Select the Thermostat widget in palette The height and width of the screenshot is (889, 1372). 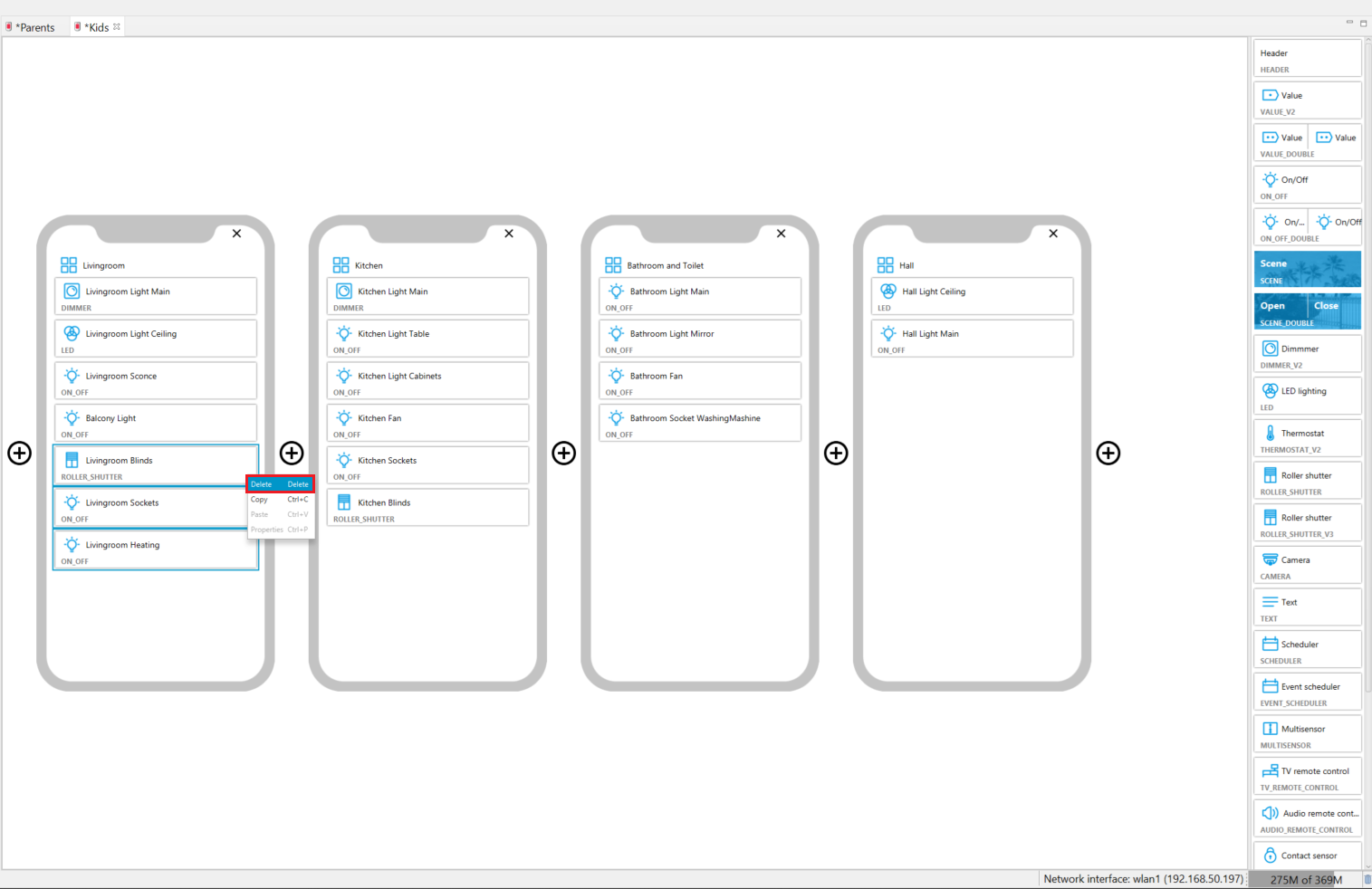(1307, 438)
